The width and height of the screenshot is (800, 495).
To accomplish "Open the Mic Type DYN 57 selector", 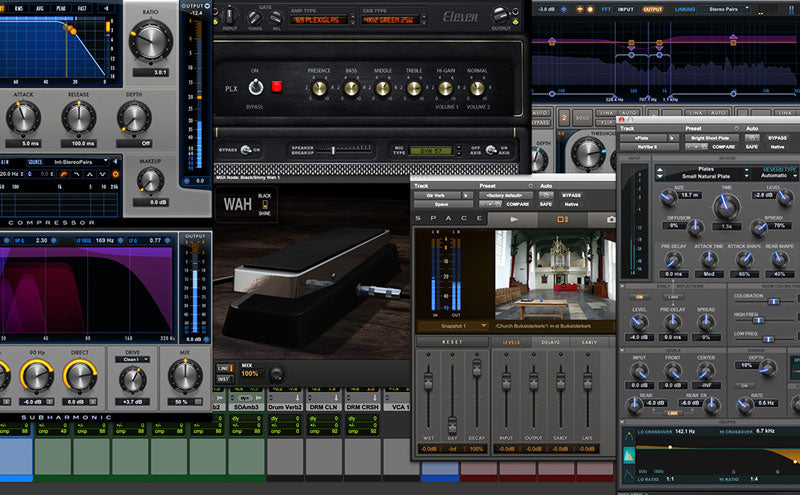I will point(431,151).
